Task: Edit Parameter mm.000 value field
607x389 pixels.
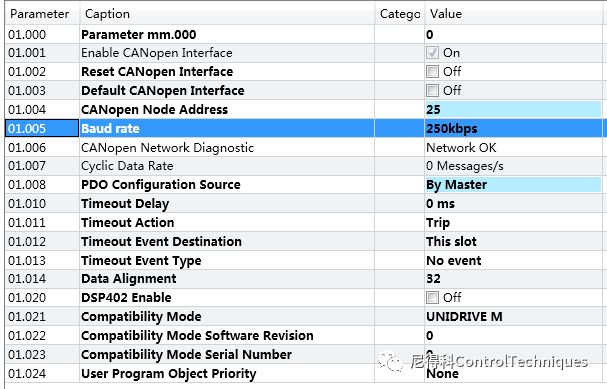Action: pyautogui.click(x=513, y=34)
